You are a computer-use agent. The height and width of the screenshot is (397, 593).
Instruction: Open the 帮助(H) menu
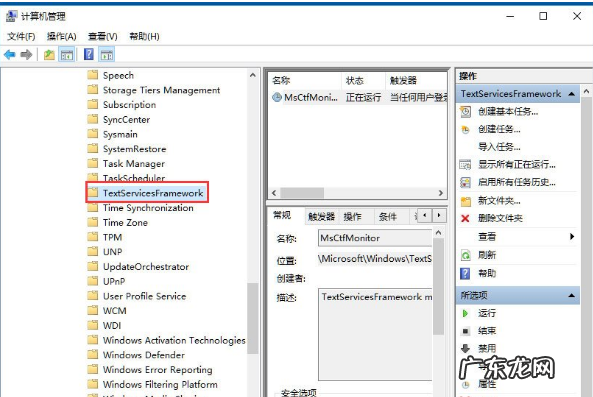click(144, 36)
